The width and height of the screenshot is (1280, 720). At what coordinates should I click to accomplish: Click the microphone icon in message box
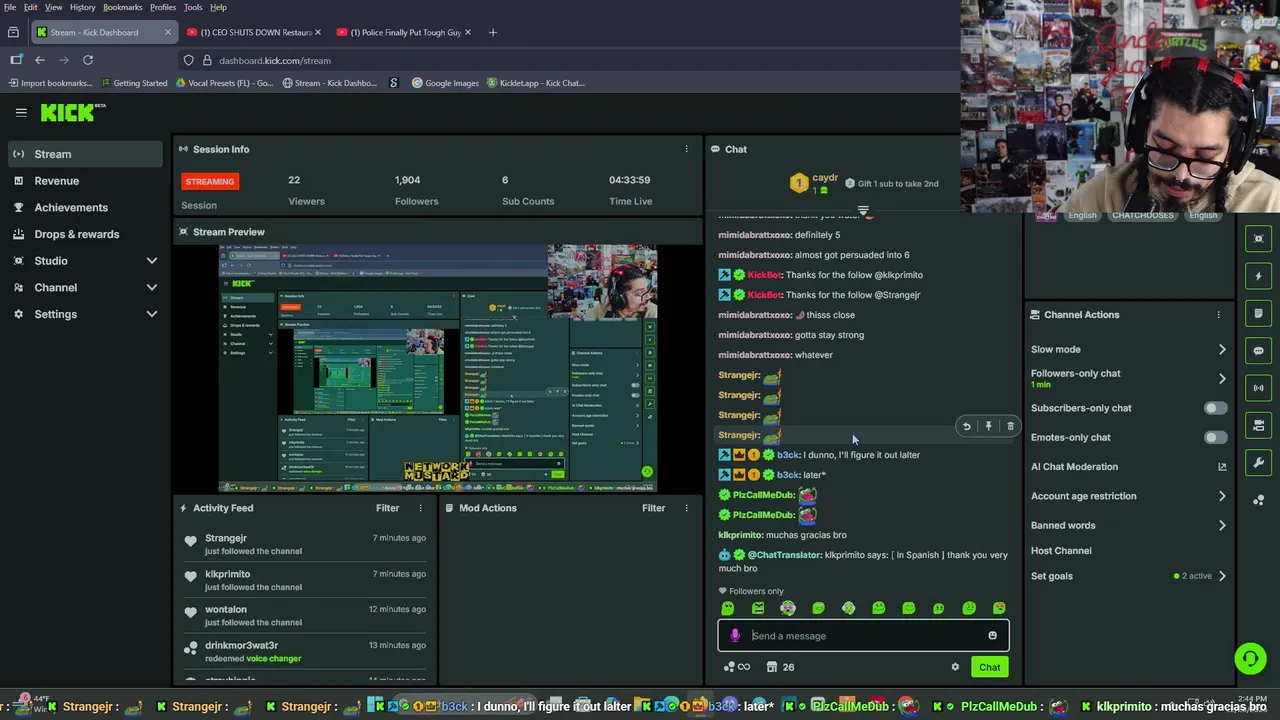tap(735, 636)
